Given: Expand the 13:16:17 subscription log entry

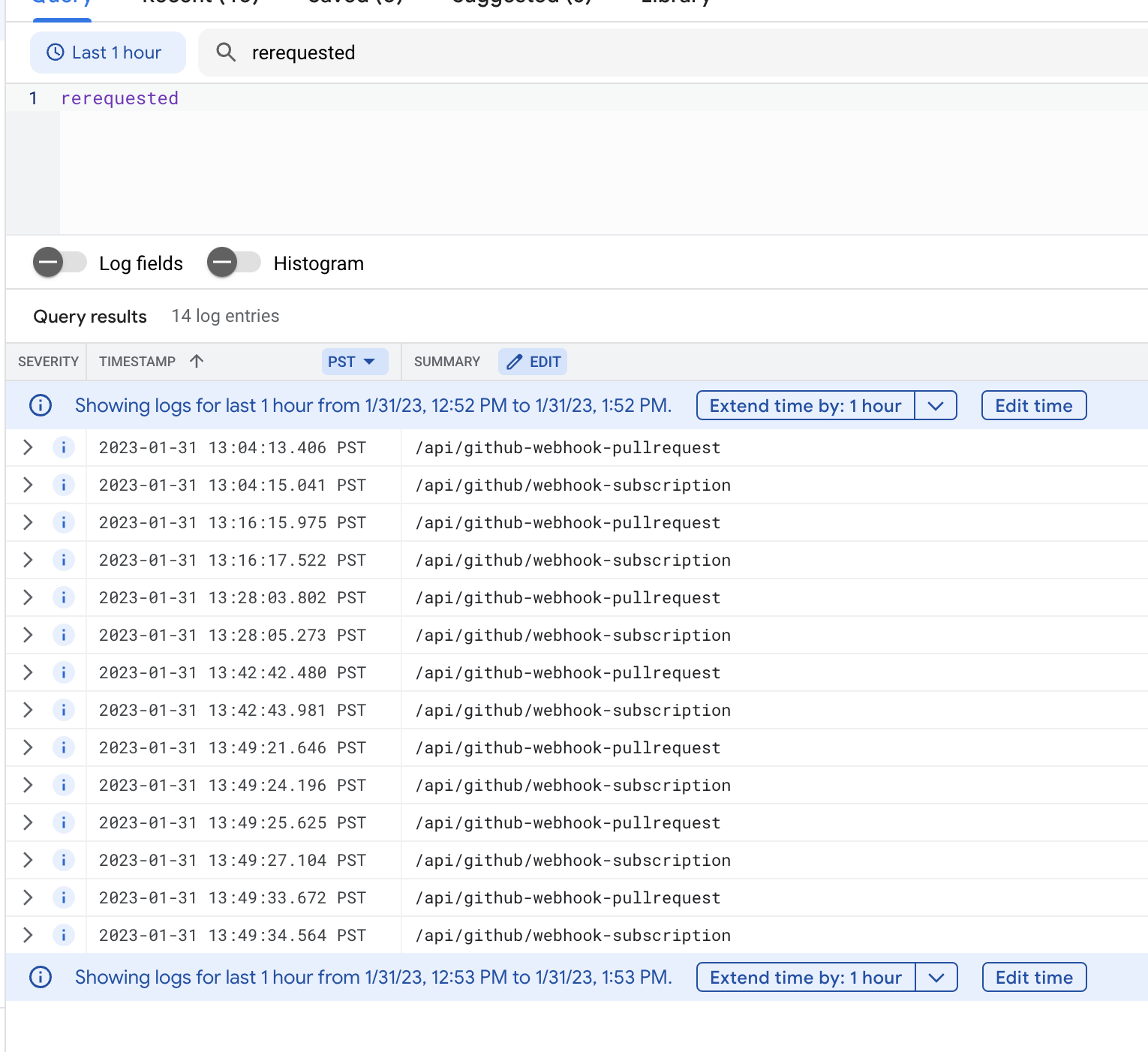Looking at the screenshot, I should point(27,560).
